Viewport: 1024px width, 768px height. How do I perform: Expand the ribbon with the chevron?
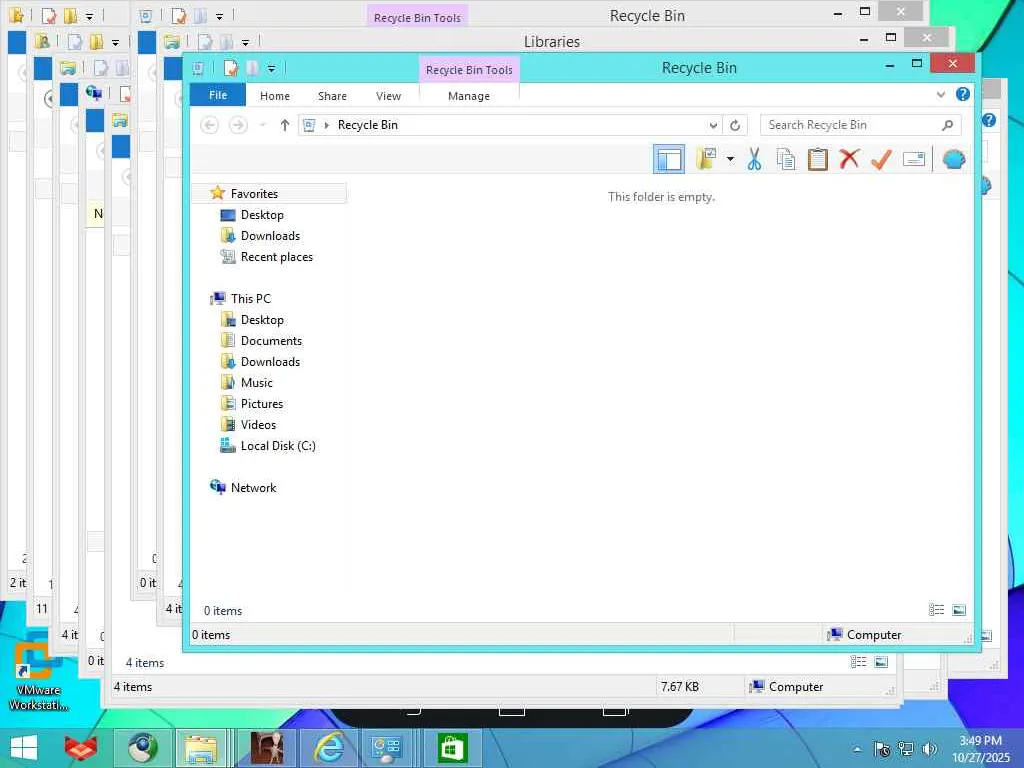(x=940, y=95)
